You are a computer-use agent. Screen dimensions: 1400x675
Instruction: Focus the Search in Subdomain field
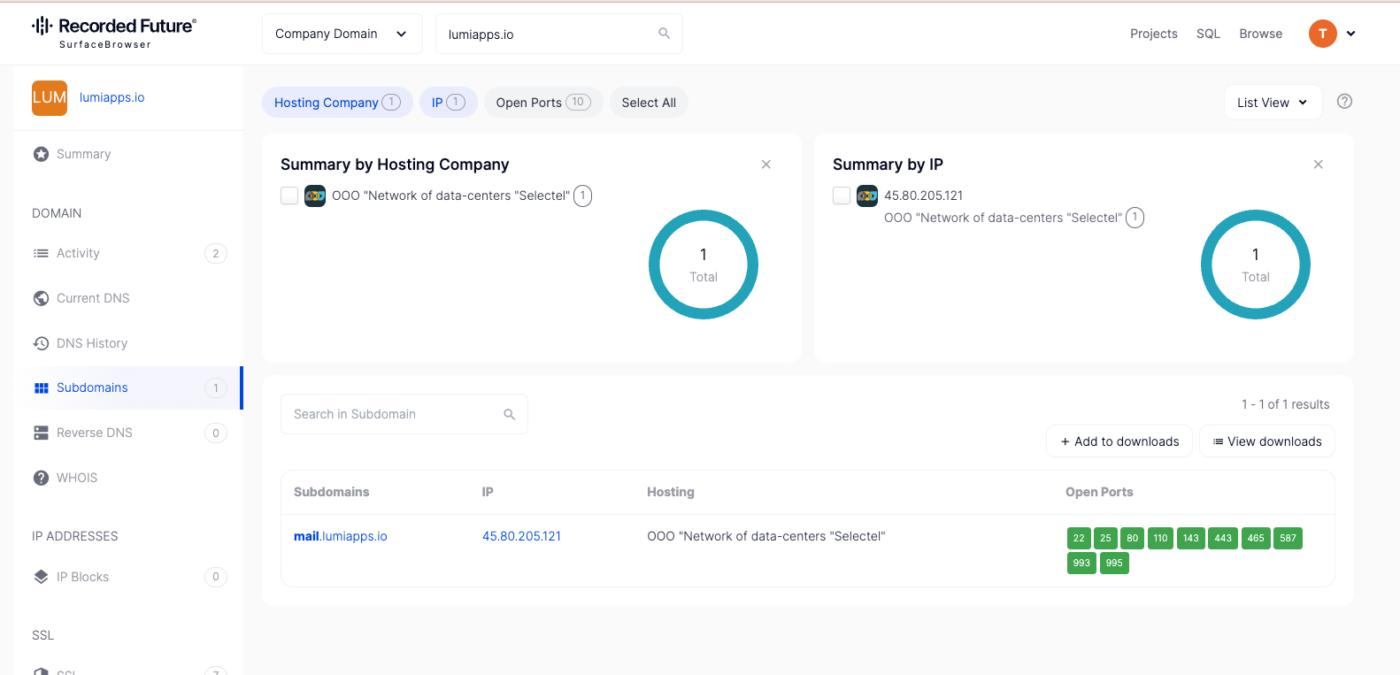404,414
